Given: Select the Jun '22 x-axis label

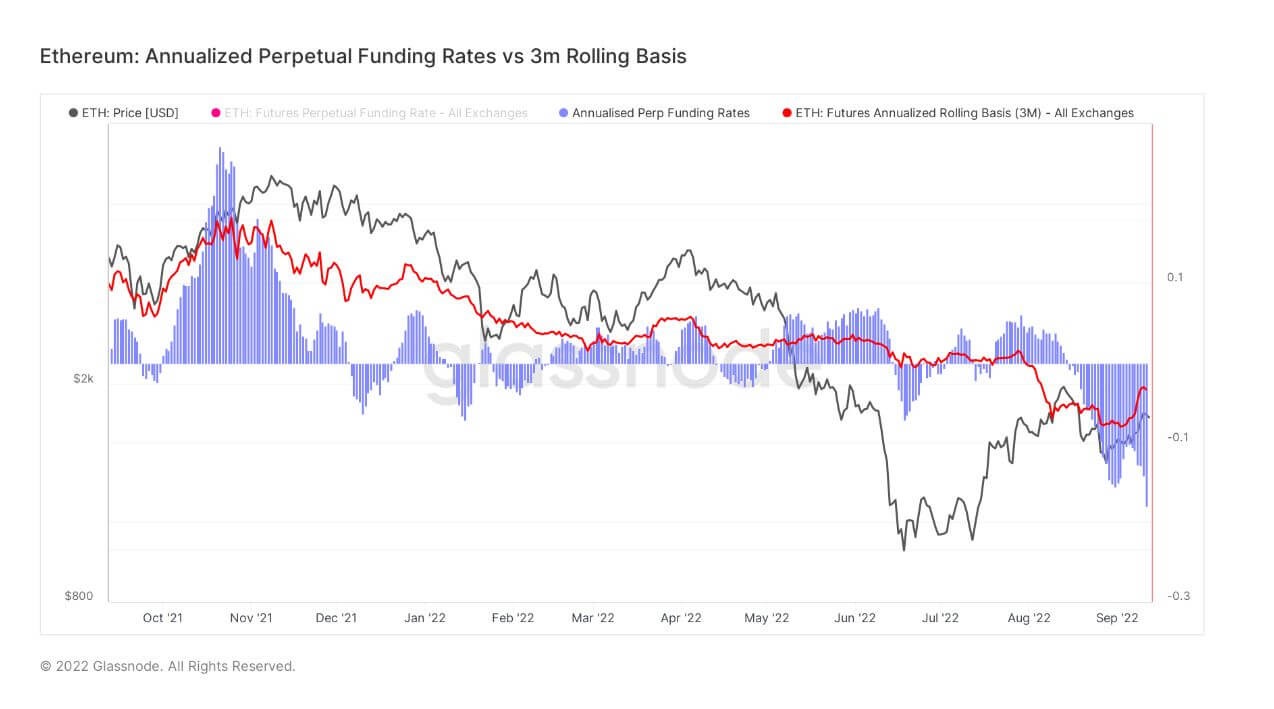Looking at the screenshot, I should (854, 618).
